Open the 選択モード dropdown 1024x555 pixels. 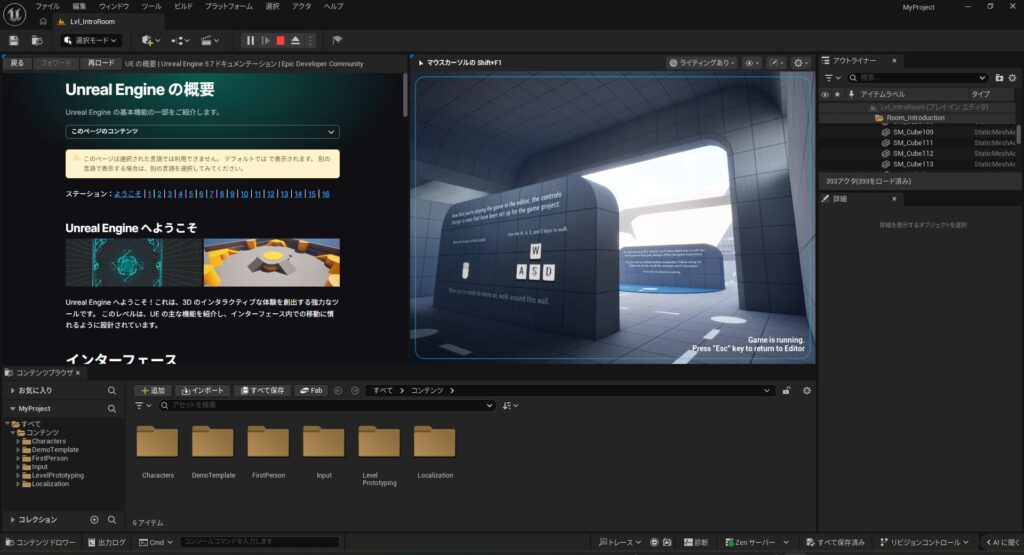(91, 40)
